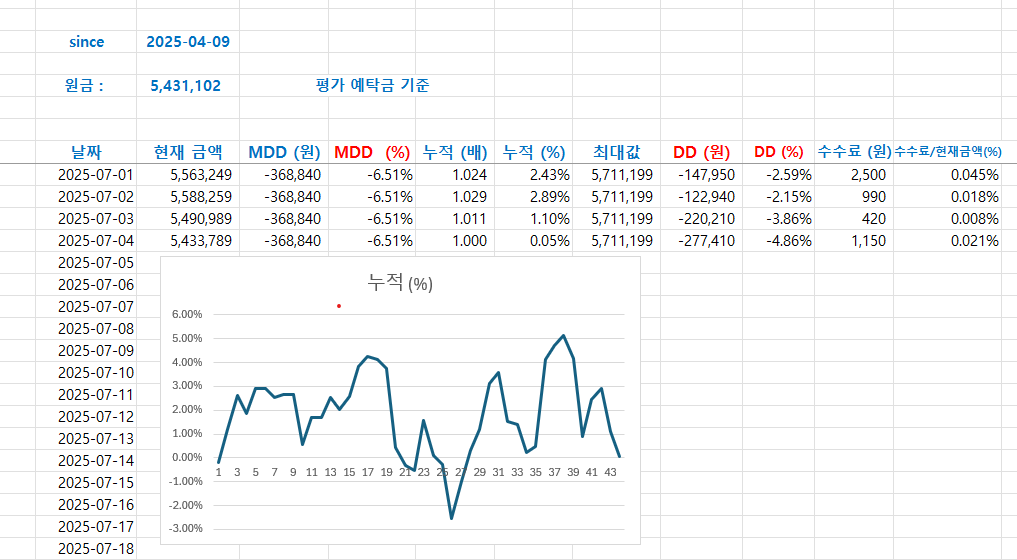The width and height of the screenshot is (1017, 560).
Task: Click current amount 5,433,789
Action: pos(187,241)
